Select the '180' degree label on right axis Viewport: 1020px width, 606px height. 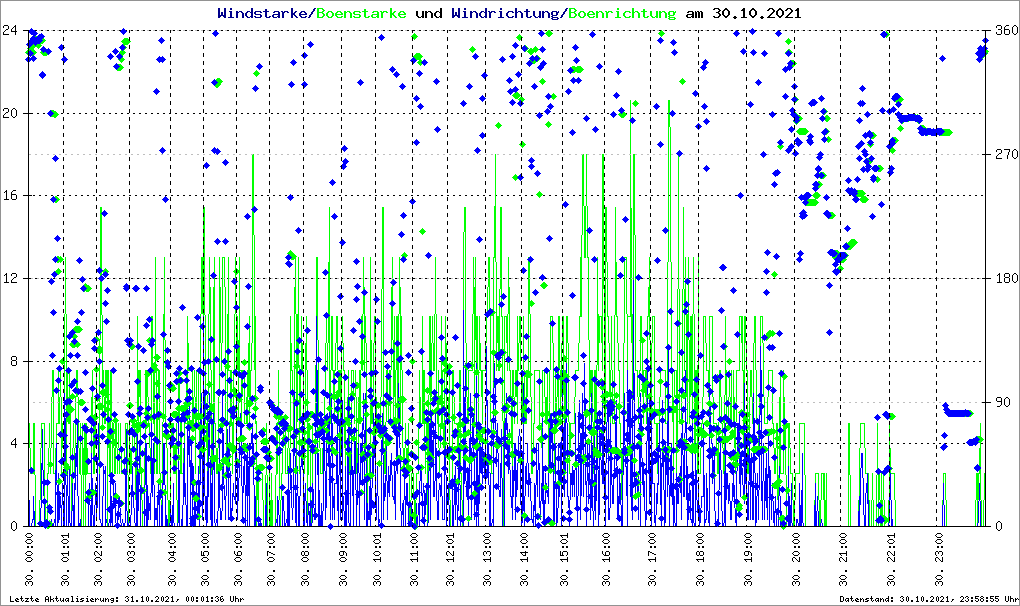(1002, 278)
